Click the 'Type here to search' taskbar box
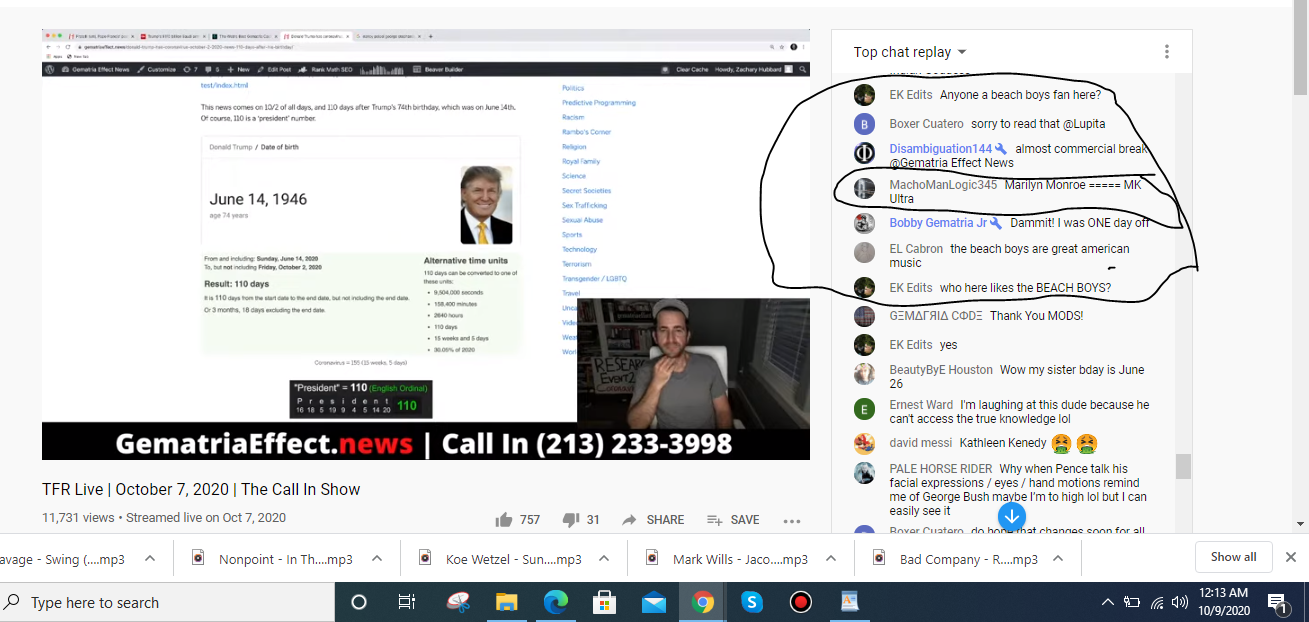1309x622 pixels. pyautogui.click(x=167, y=602)
